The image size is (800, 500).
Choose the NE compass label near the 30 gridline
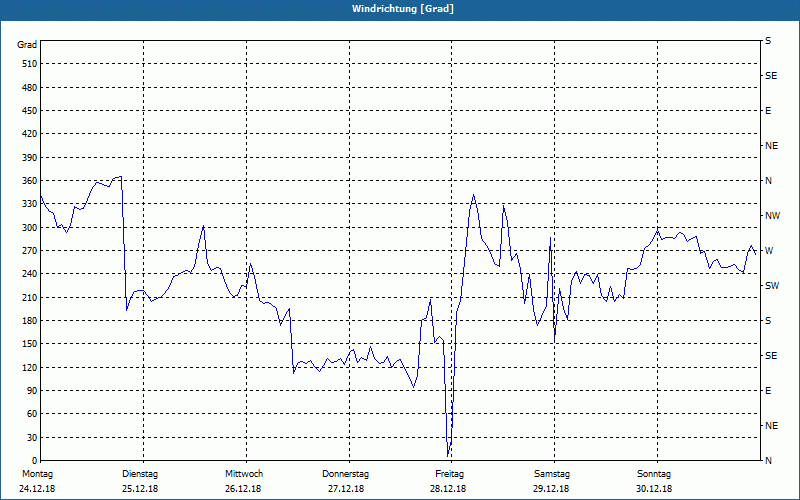pyautogui.click(x=771, y=426)
